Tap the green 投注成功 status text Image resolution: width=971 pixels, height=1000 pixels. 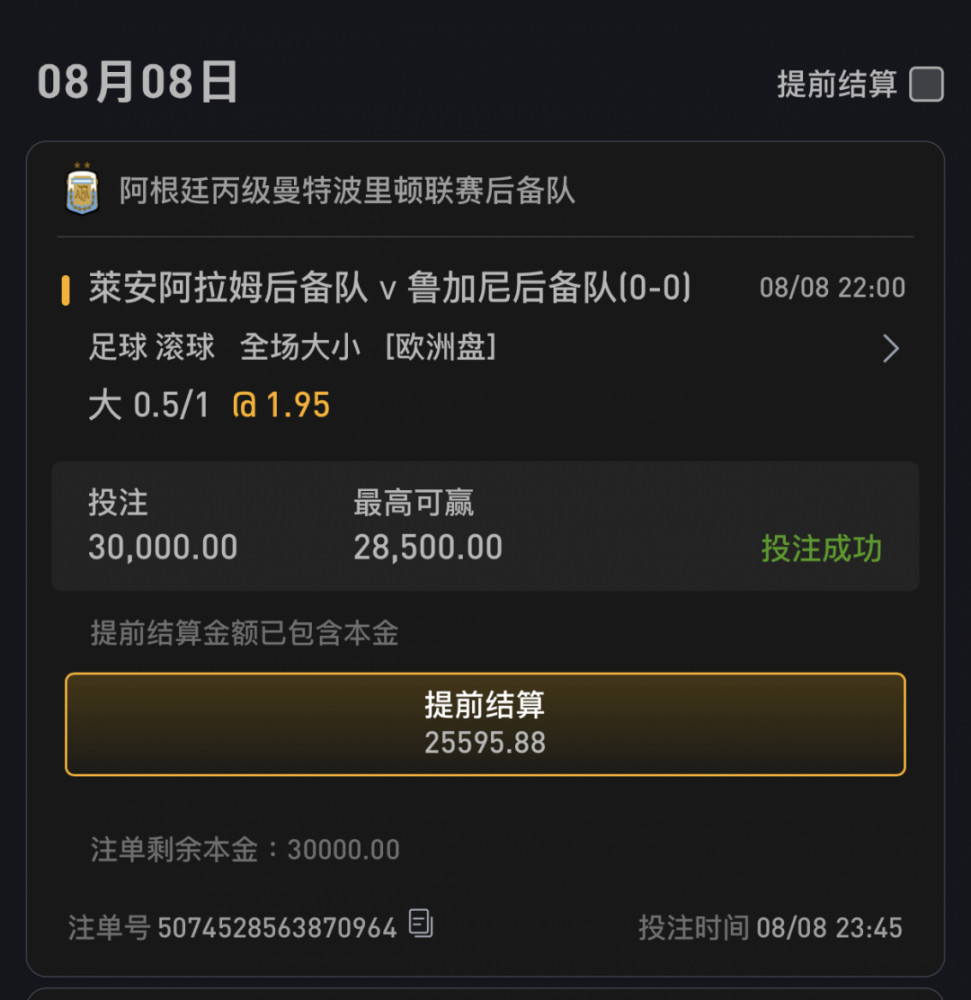[821, 548]
